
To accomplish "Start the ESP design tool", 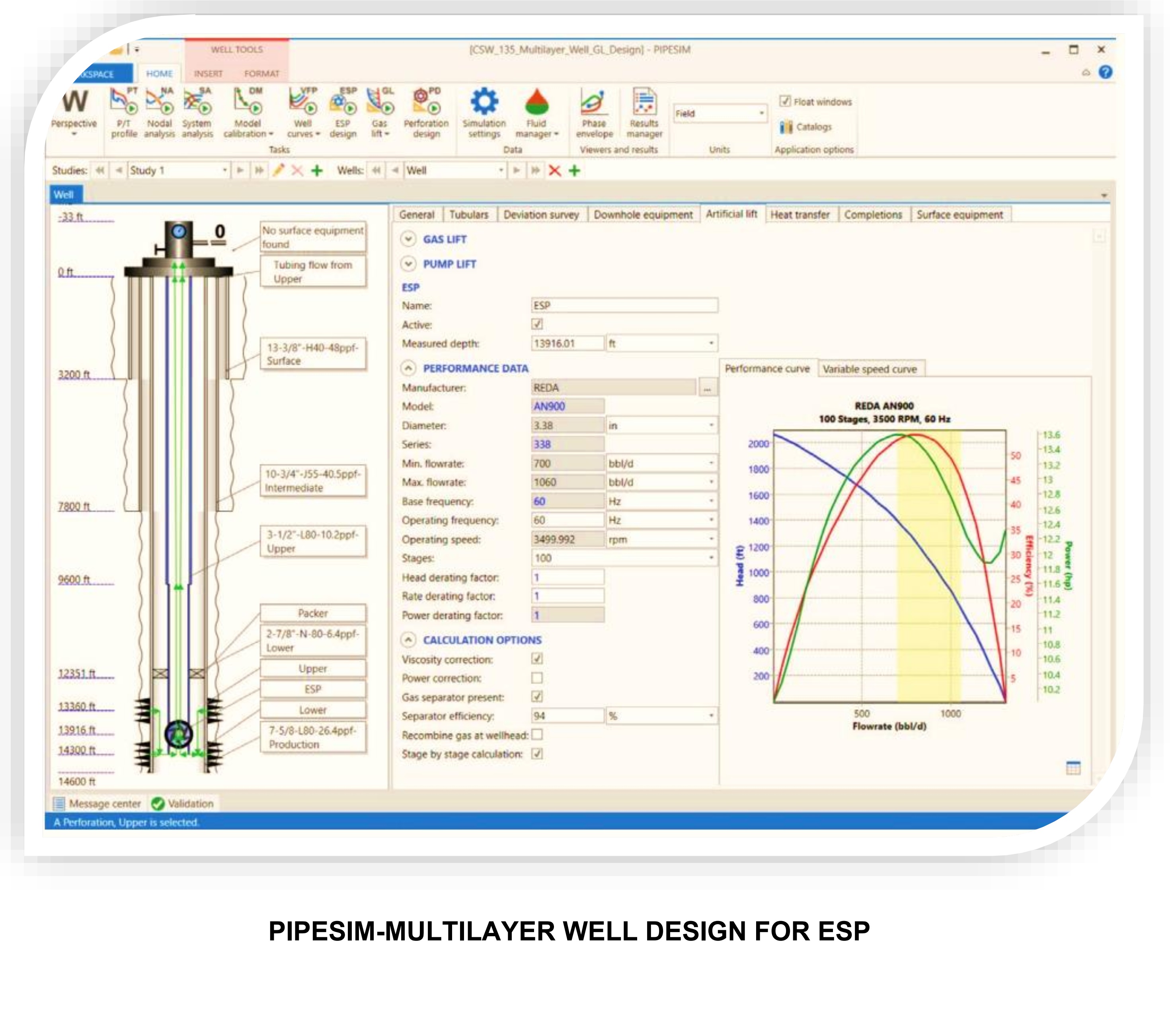I will [x=342, y=113].
